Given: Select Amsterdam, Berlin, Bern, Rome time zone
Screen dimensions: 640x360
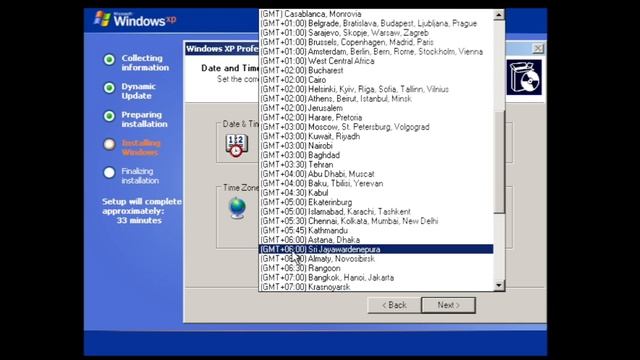Looking at the screenshot, I should coord(376,51).
